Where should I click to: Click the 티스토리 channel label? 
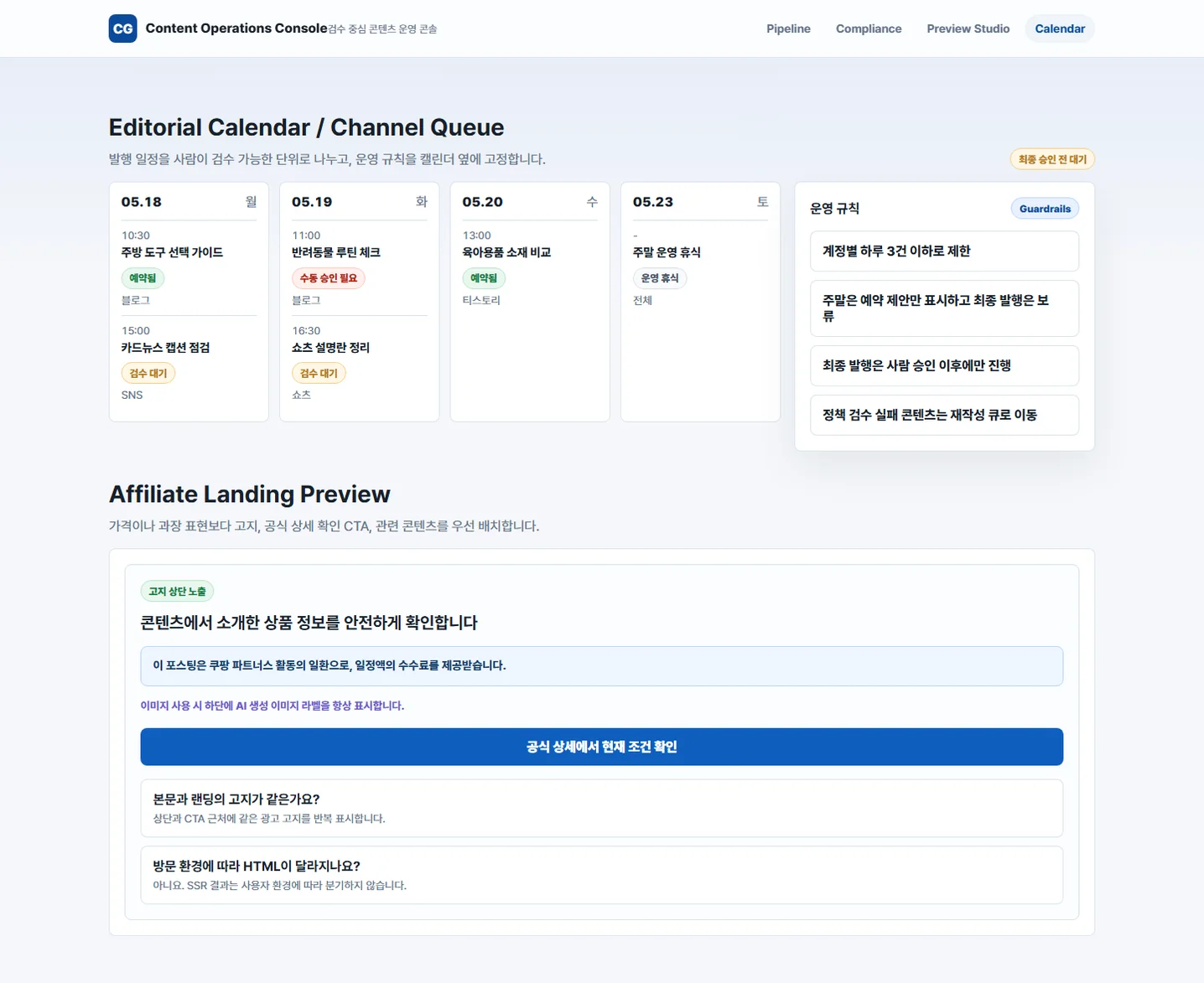click(481, 300)
